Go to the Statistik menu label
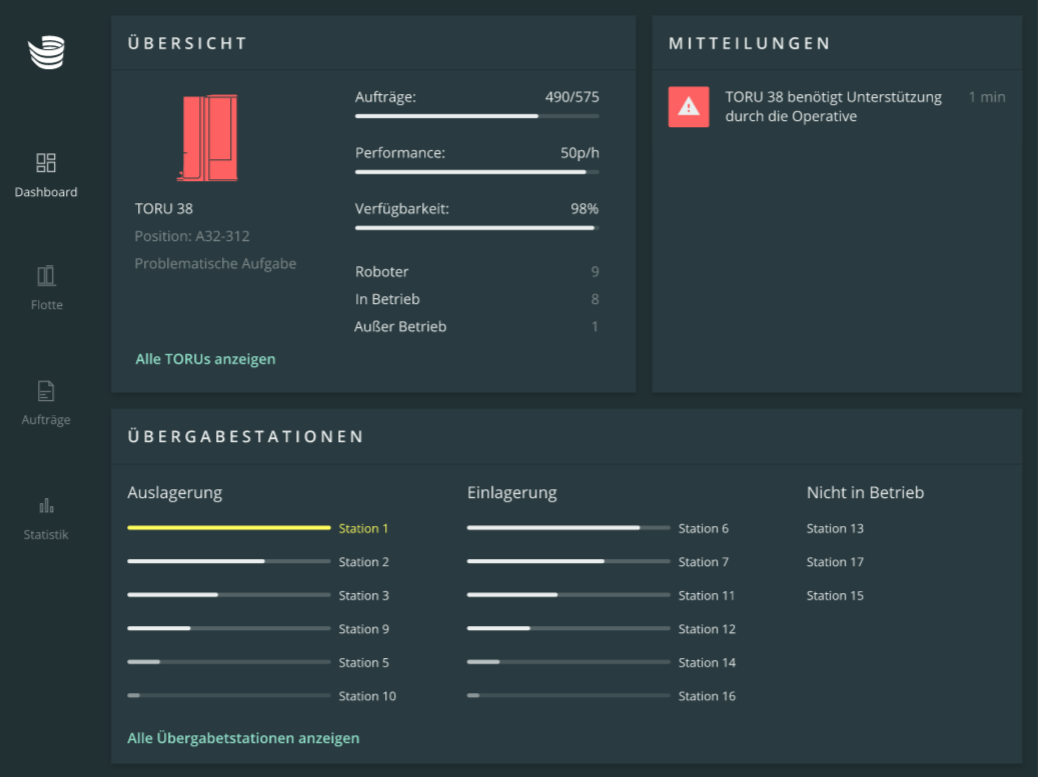1038x777 pixels. (46, 535)
